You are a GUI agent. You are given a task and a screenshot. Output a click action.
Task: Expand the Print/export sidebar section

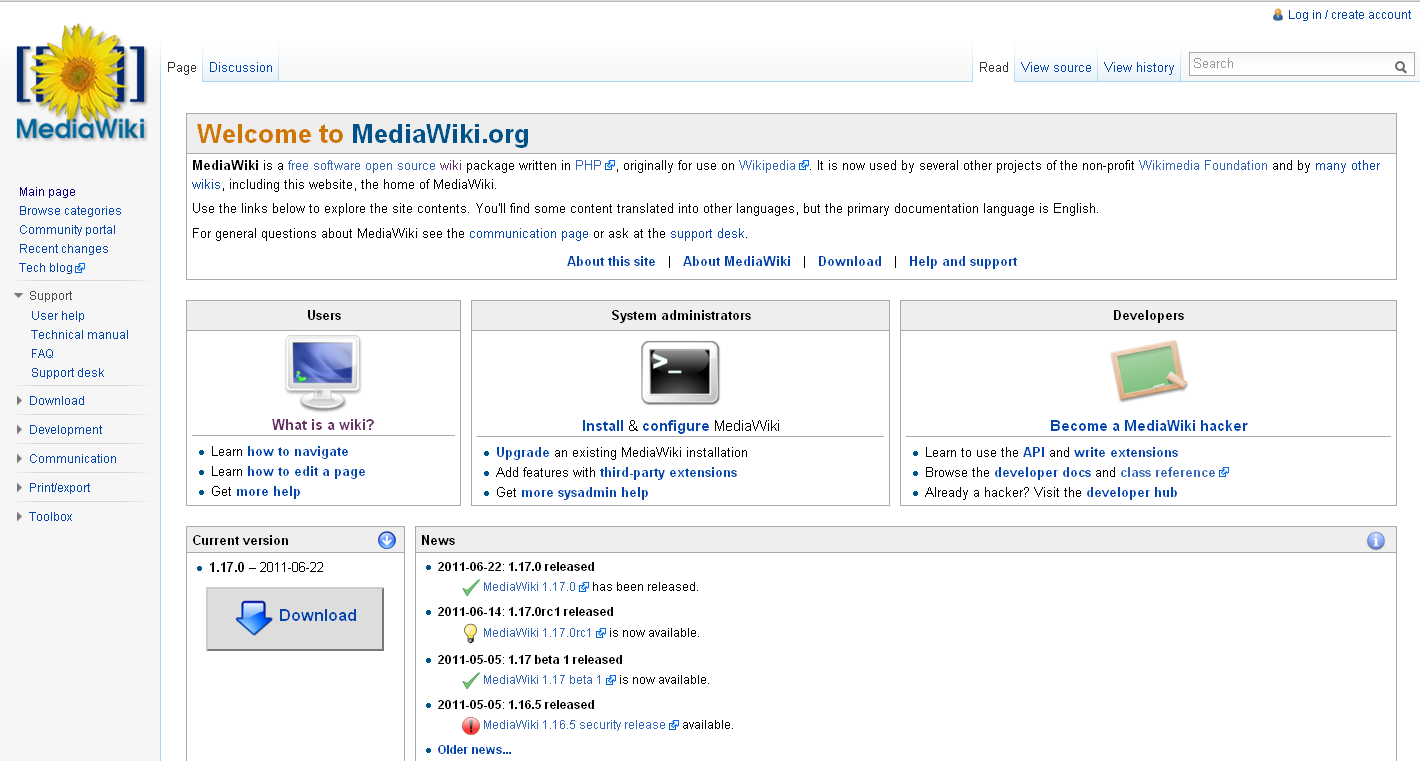[19, 488]
